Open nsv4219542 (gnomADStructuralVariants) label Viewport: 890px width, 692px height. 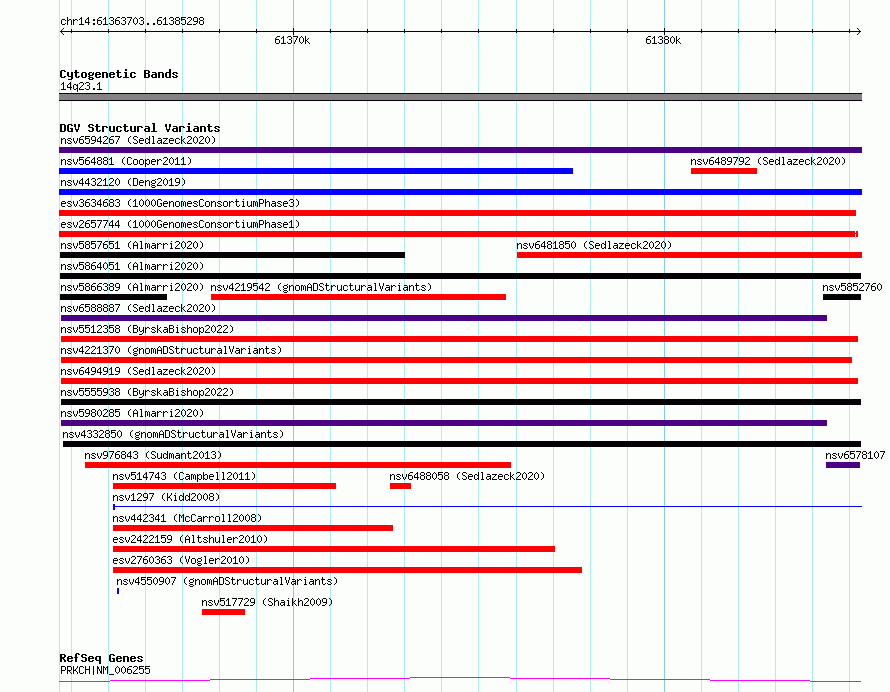[321, 287]
